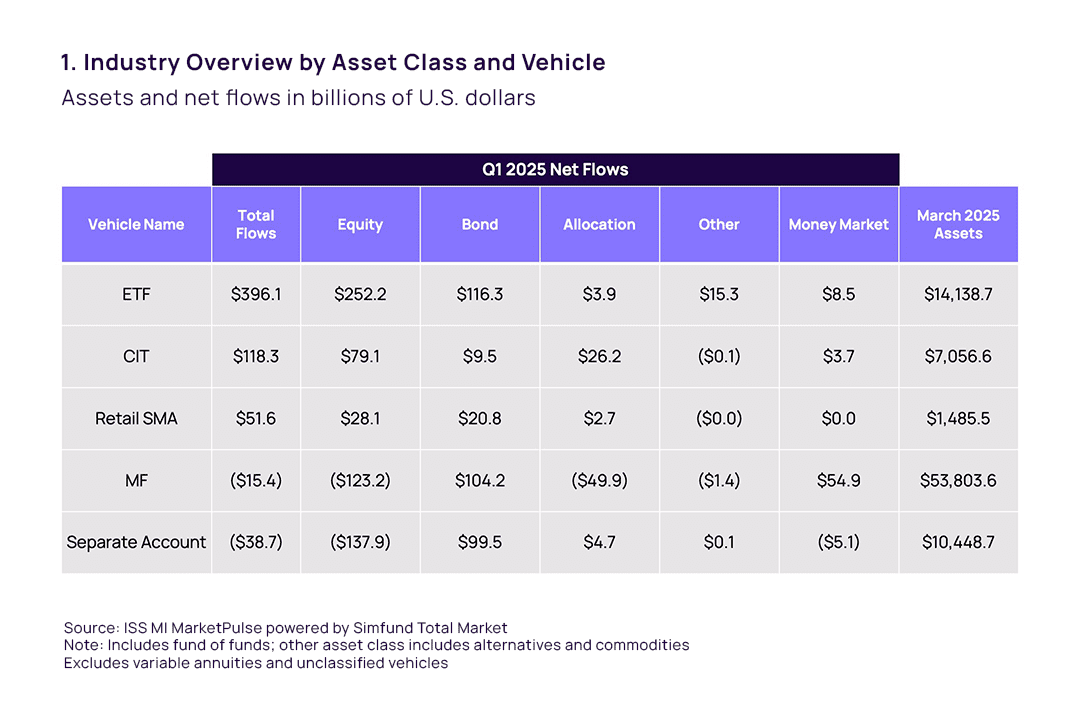Image resolution: width=1080 pixels, height=728 pixels.
Task: Select the Vehicle Name column header
Action: tap(136, 225)
